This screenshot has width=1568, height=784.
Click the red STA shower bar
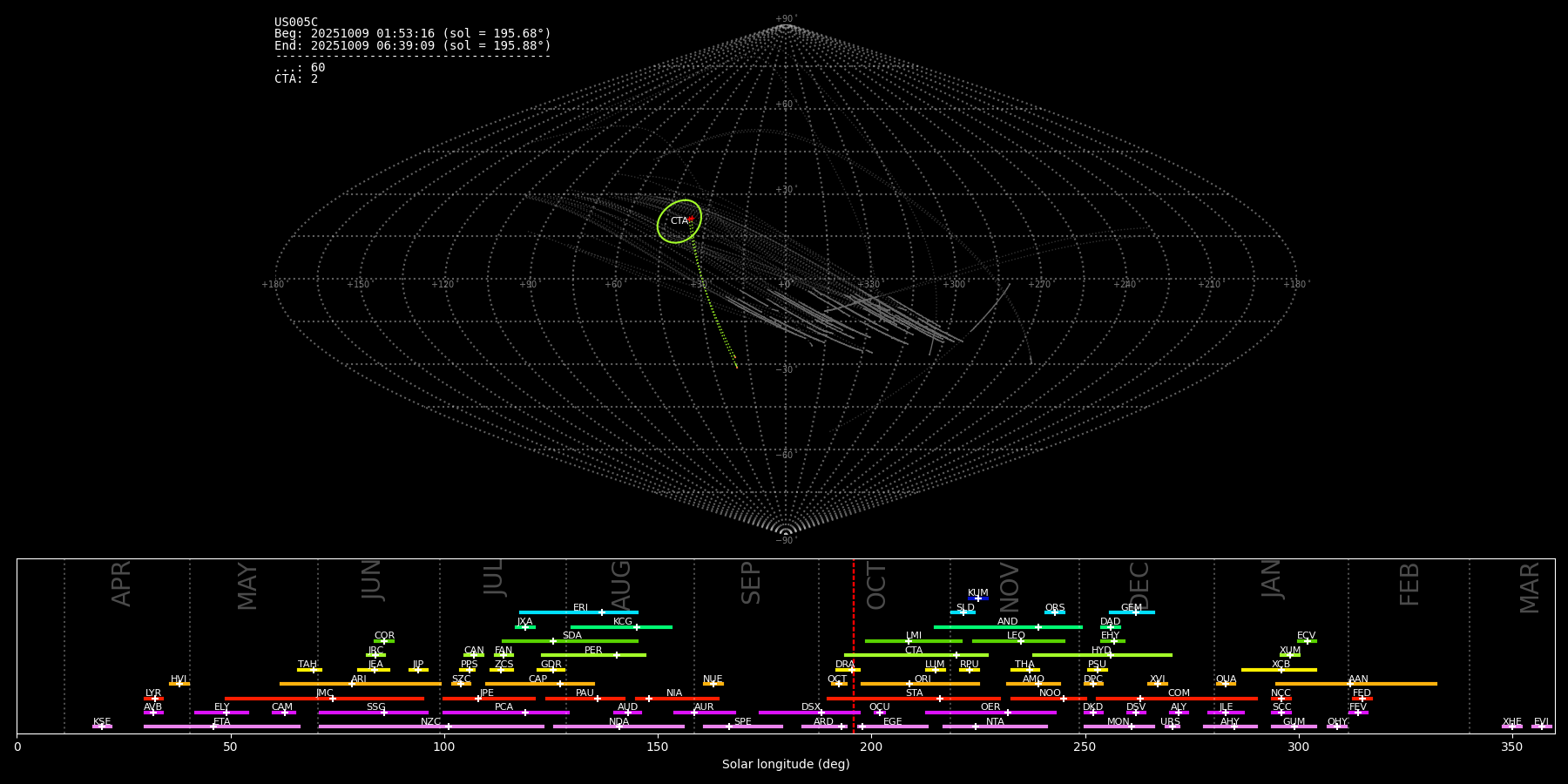(x=914, y=698)
